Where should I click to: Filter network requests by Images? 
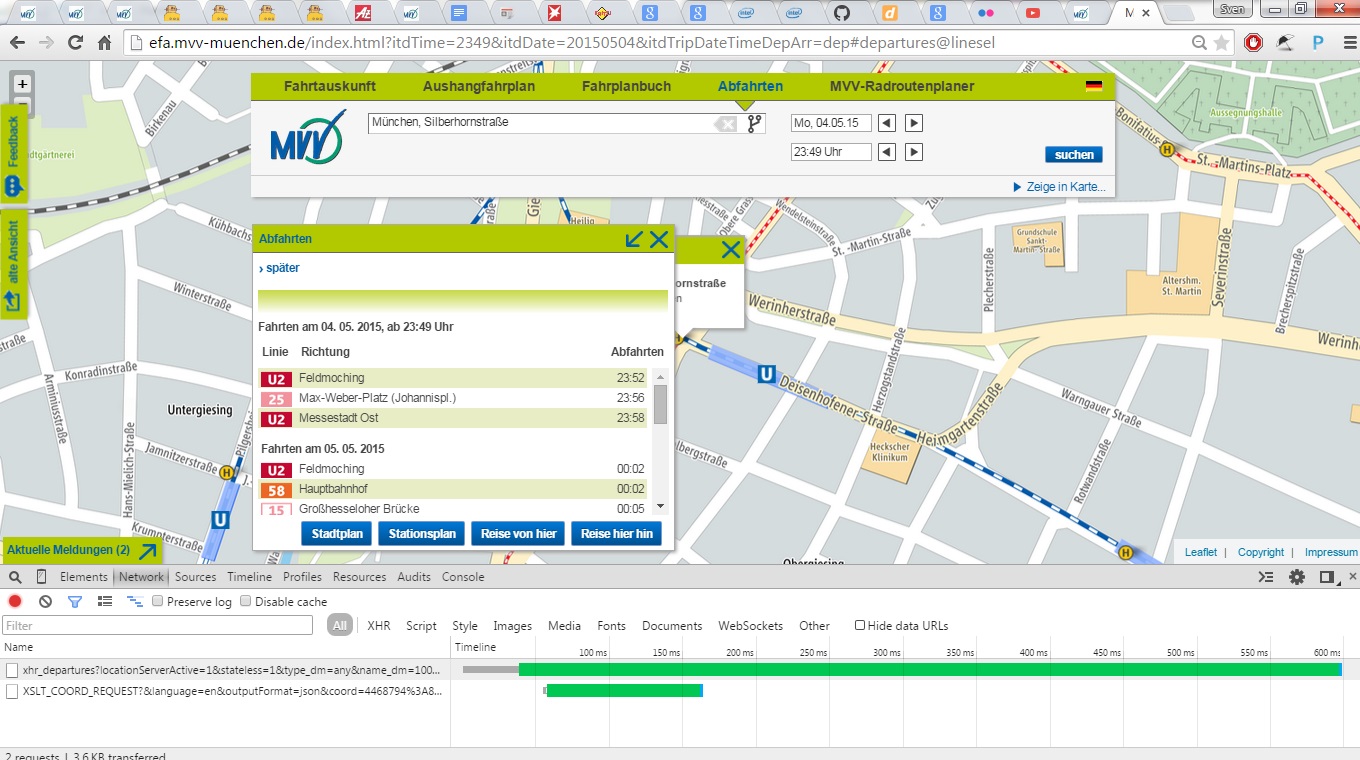[x=513, y=626]
